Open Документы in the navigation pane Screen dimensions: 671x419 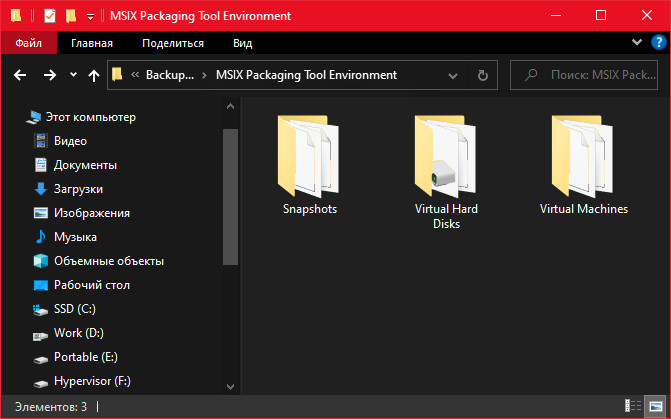point(85,165)
